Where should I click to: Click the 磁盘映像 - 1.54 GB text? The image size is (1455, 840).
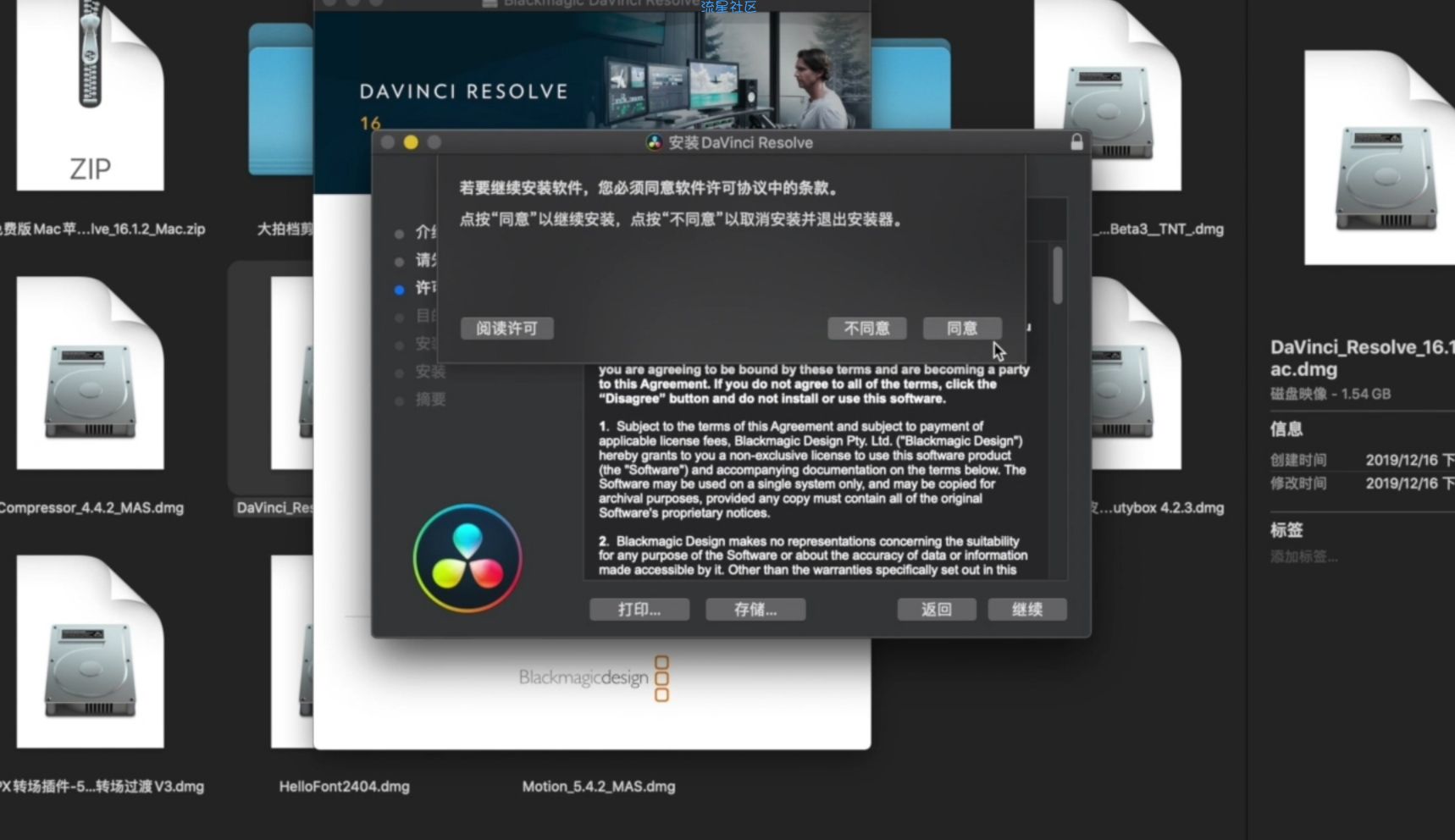click(1331, 394)
